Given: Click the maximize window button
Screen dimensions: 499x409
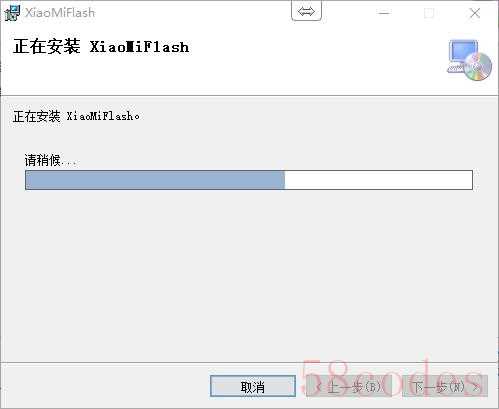Looking at the screenshot, I should click(x=429, y=13).
